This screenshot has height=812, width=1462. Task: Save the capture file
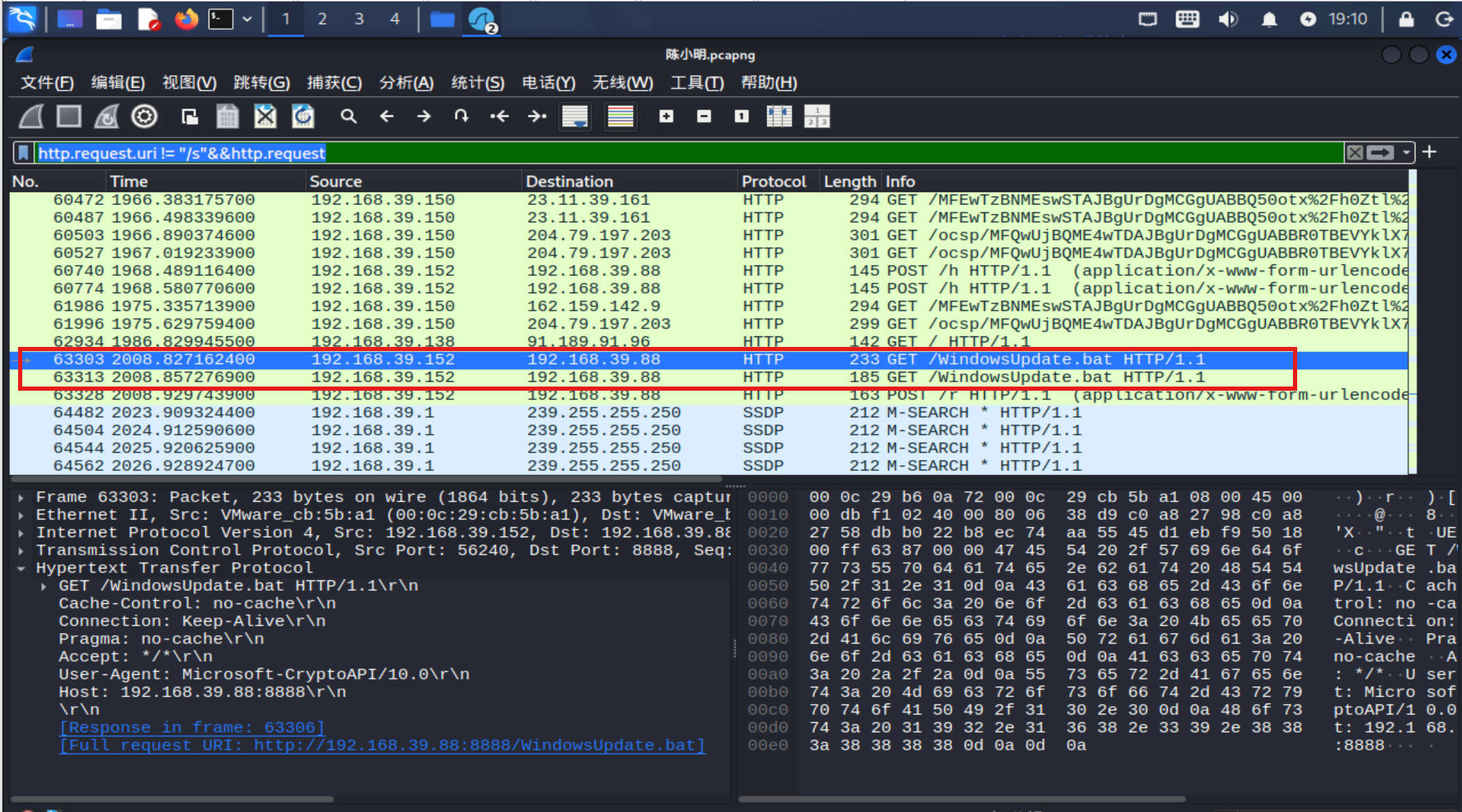tap(227, 117)
